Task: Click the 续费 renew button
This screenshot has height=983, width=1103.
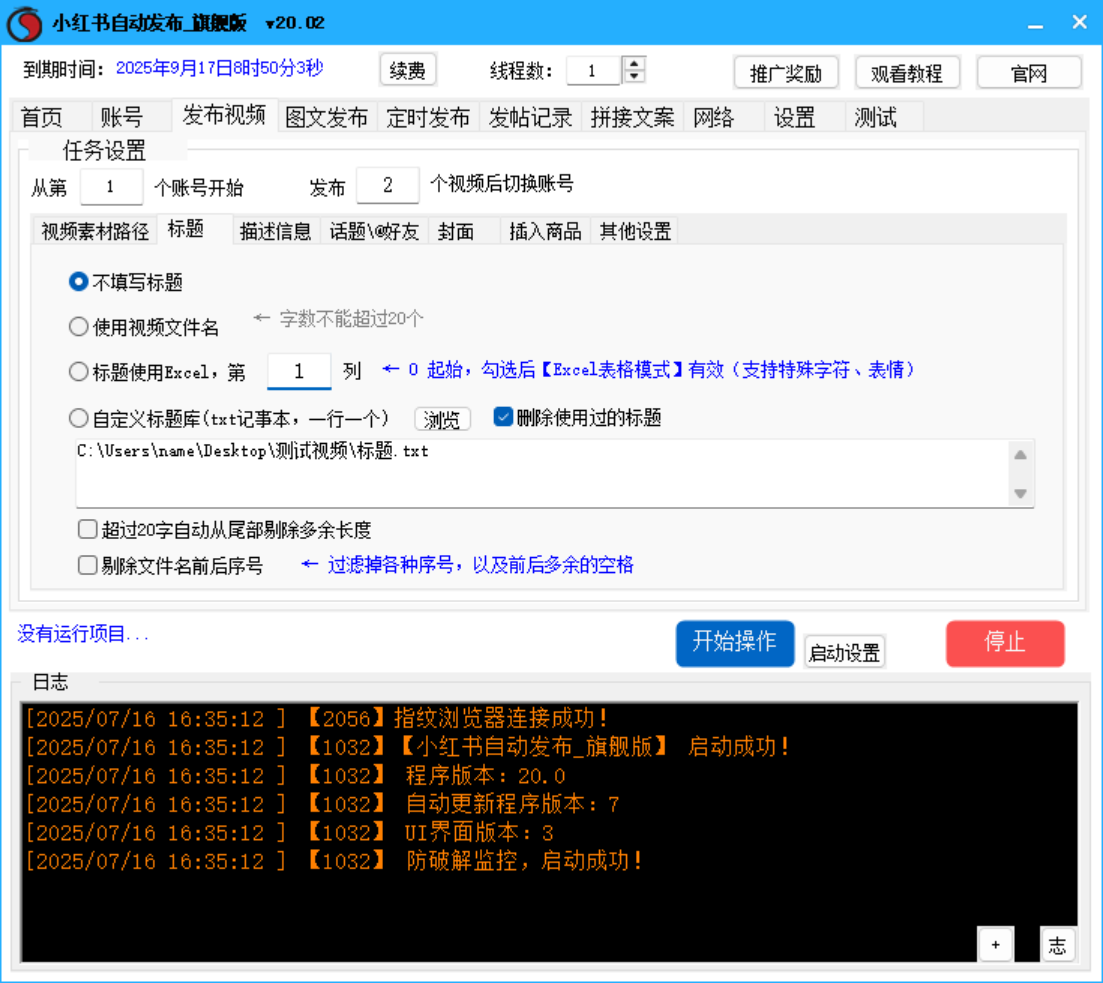Action: (407, 70)
